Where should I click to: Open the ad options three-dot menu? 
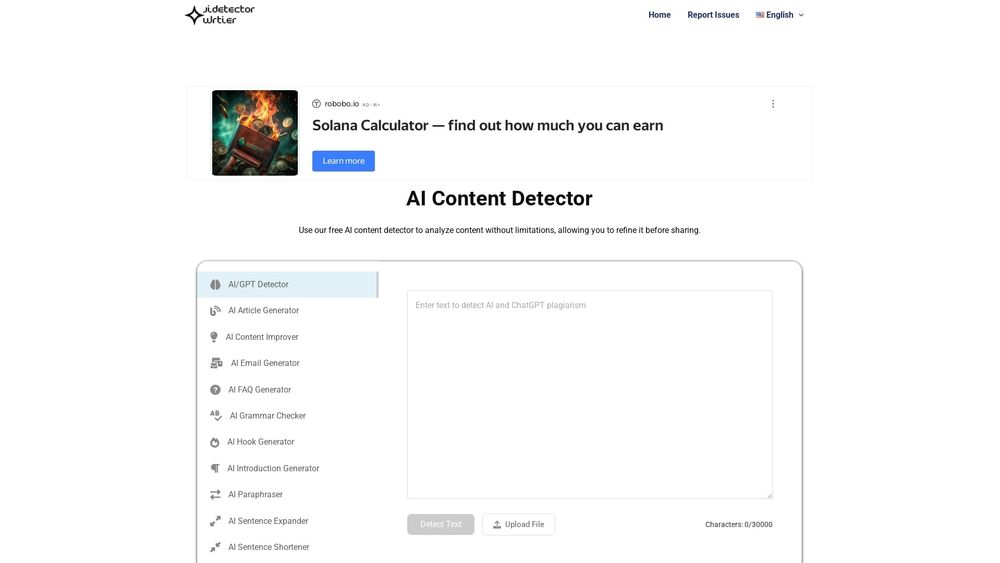773,104
